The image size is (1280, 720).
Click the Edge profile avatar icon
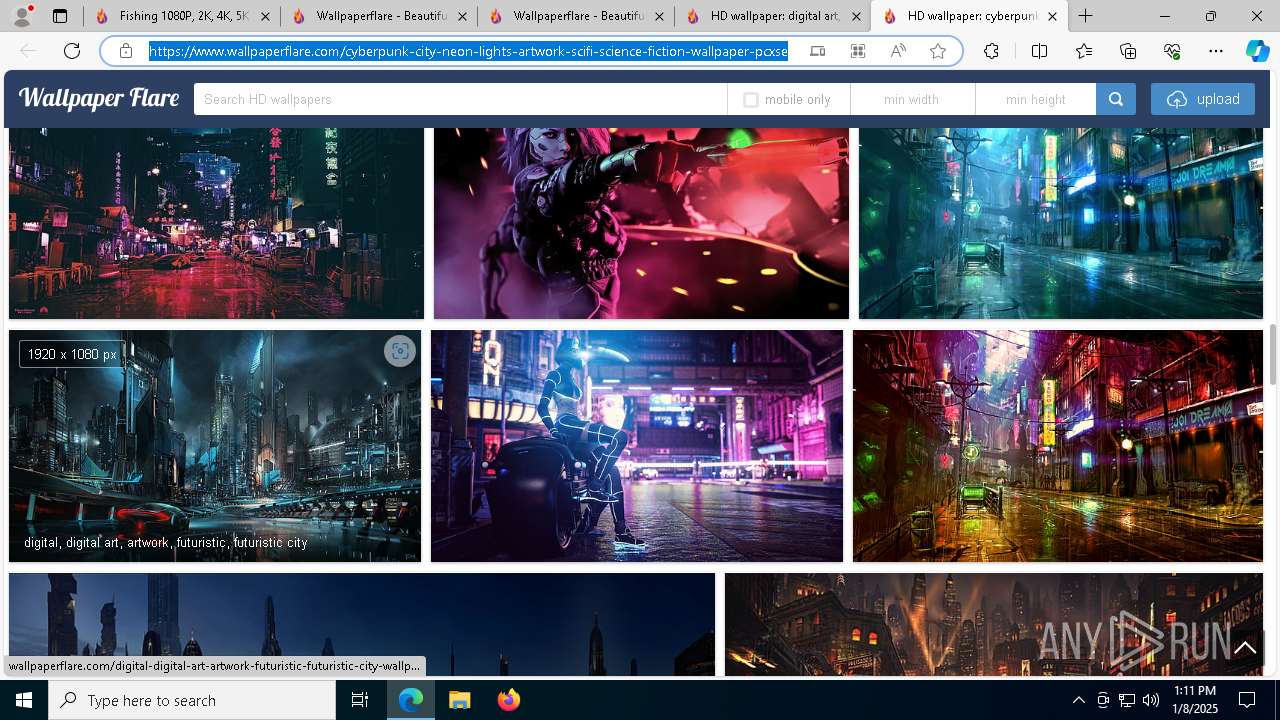coord(21,16)
